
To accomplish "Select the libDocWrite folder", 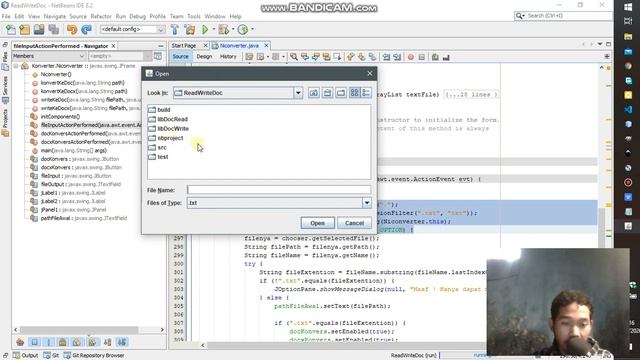I will click(169, 129).
